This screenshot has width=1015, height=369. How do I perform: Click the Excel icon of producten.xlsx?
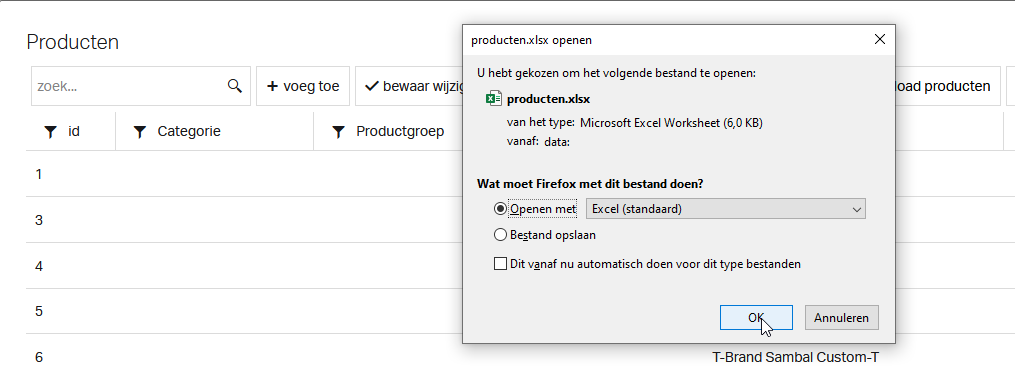coord(493,99)
